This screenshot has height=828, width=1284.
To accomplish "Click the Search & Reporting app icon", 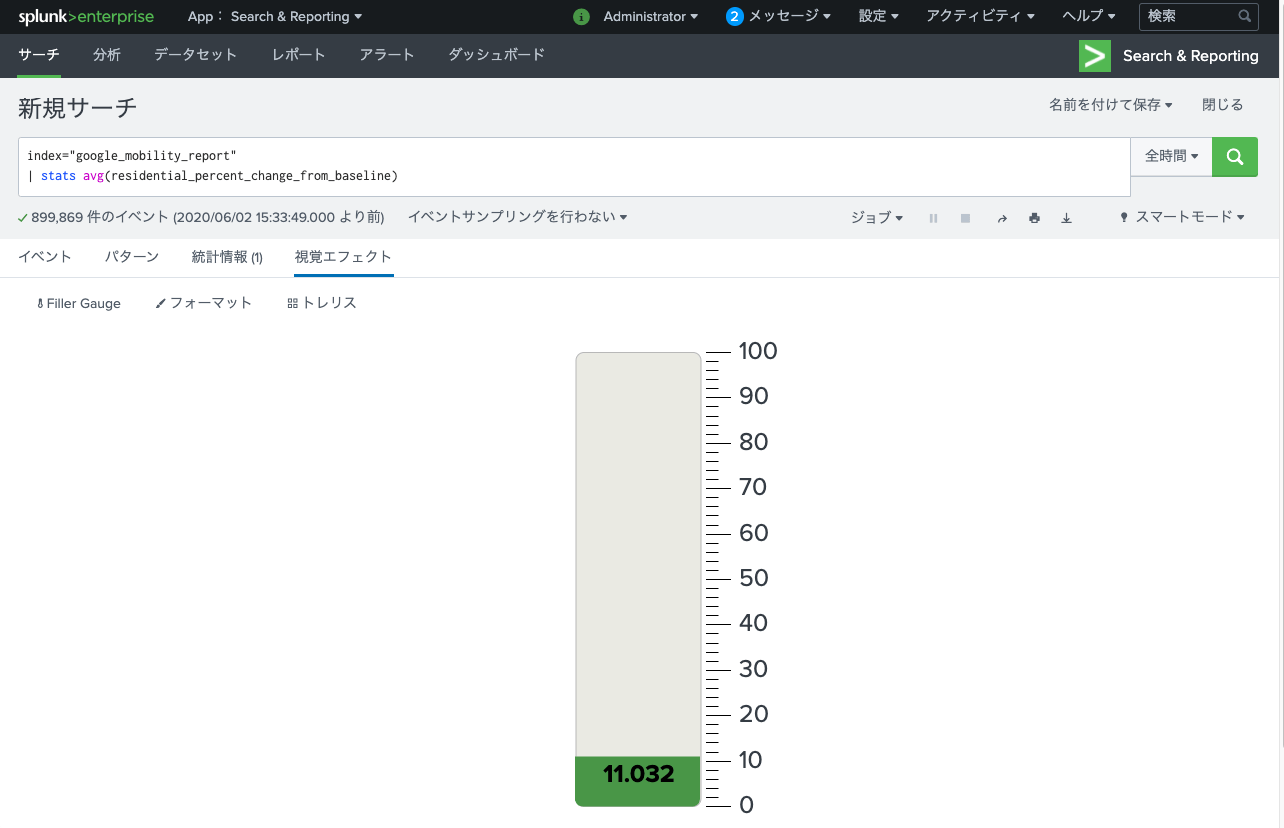I will (x=1094, y=56).
